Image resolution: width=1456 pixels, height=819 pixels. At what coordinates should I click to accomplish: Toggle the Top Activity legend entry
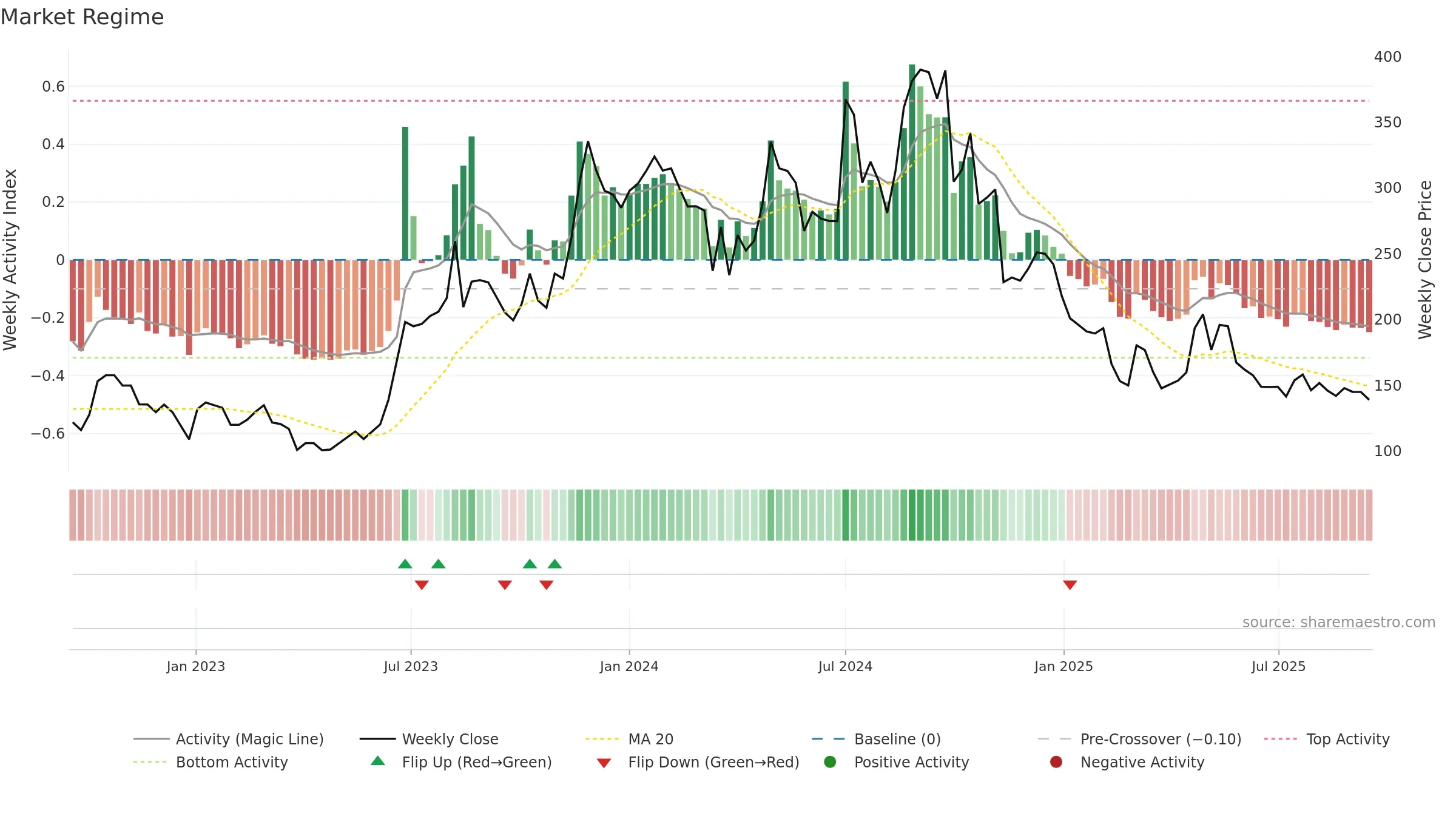pyautogui.click(x=1327, y=739)
